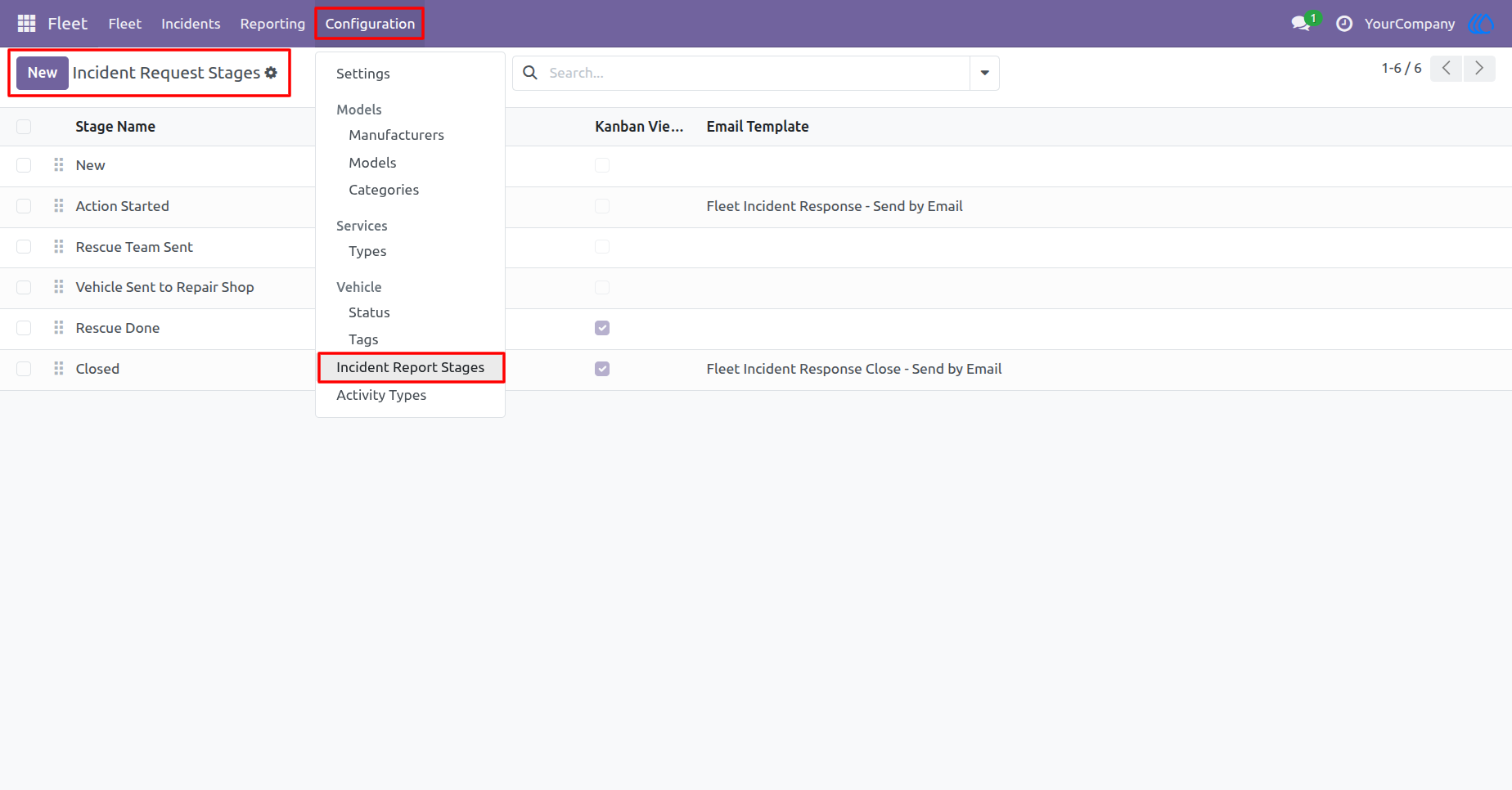
Task: Go to next page arrow
Action: pos(1479,69)
